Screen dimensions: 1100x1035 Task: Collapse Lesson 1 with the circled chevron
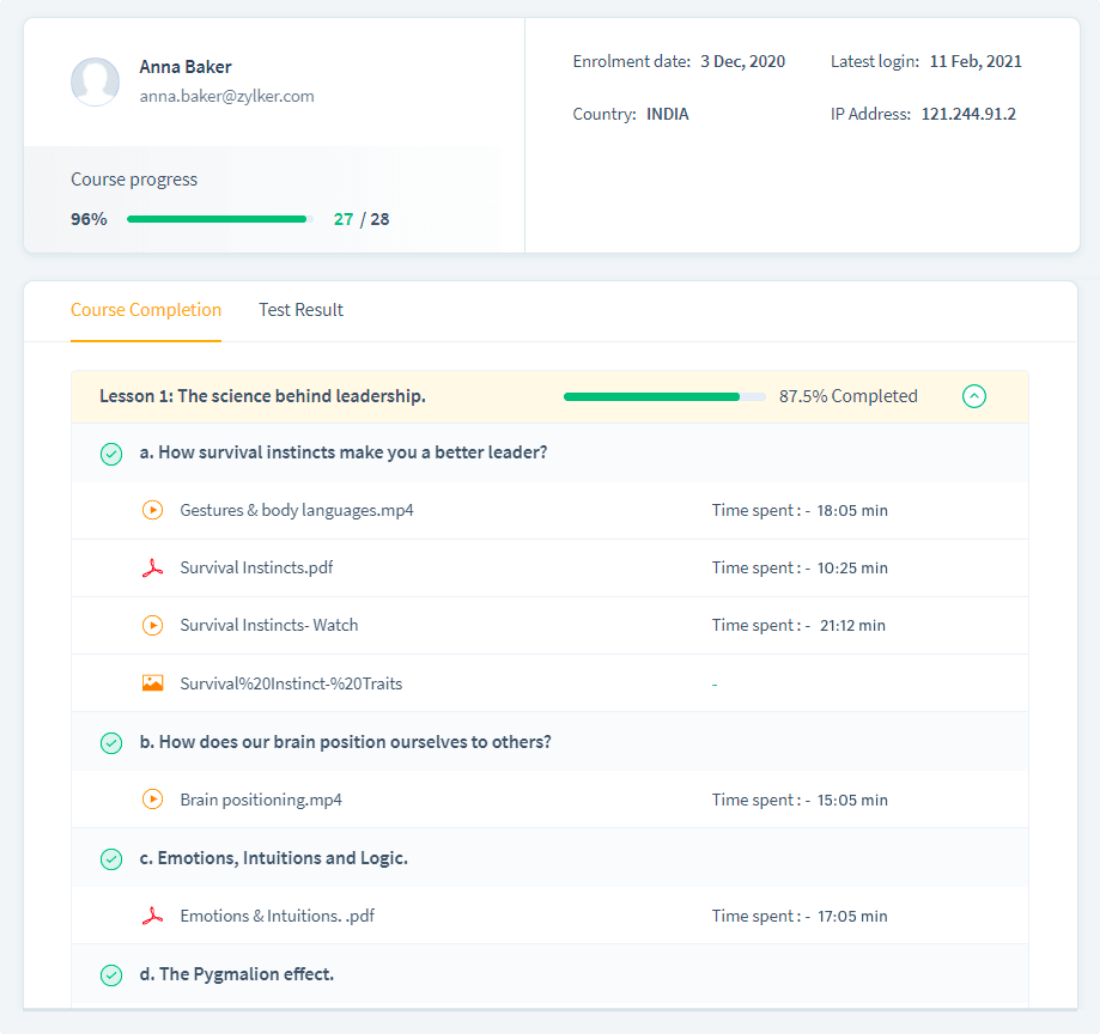point(974,396)
